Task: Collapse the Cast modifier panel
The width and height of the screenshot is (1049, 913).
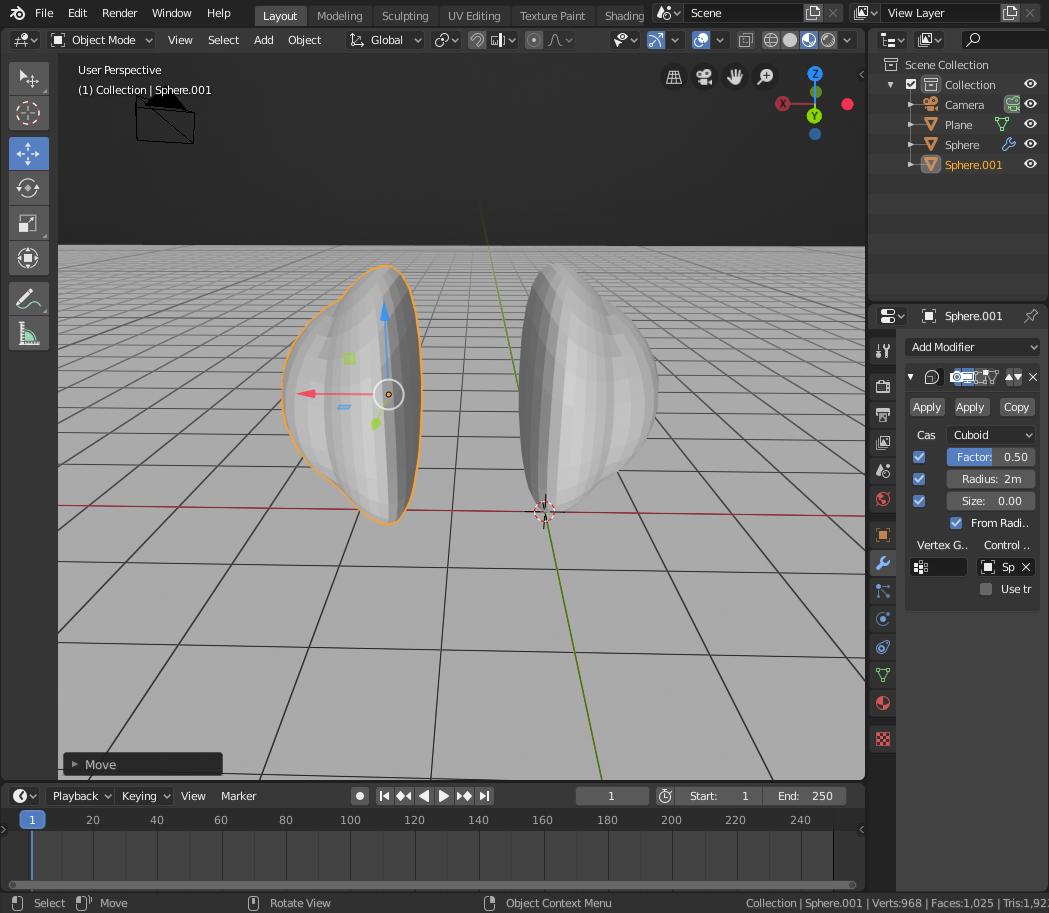Action: tap(911, 377)
